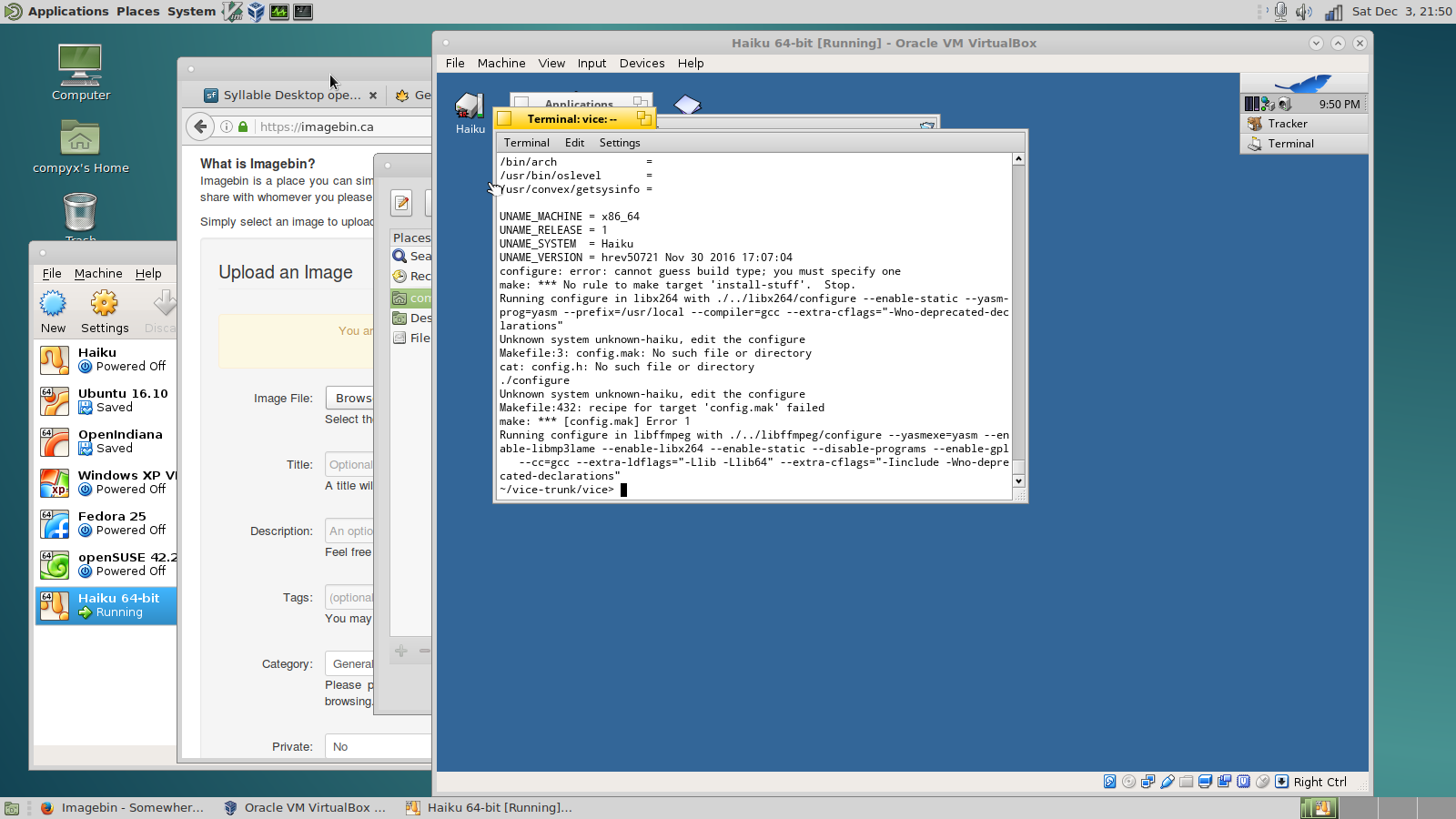1456x819 pixels.
Task: Open the Machine menu in Haiku VM window
Action: click(x=501, y=63)
